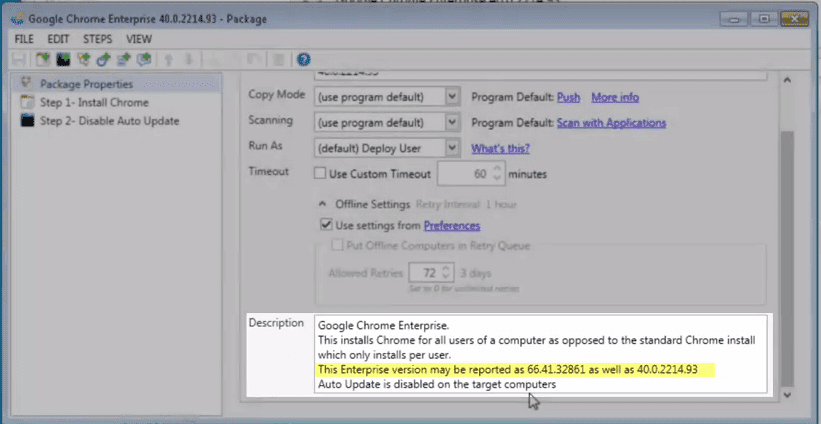This screenshot has height=424, width=821.
Task: Open the What's this? link
Action: pos(500,149)
